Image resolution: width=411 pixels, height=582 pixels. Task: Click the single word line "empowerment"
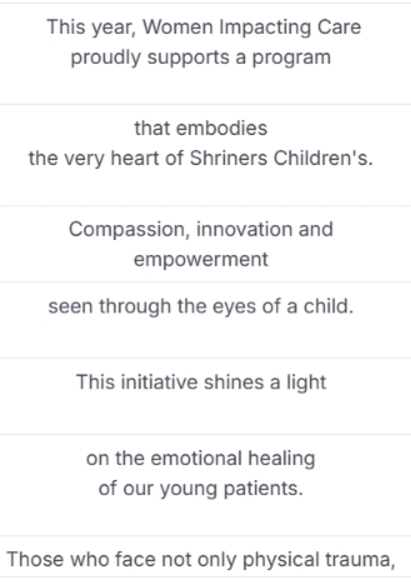[x=201, y=259]
